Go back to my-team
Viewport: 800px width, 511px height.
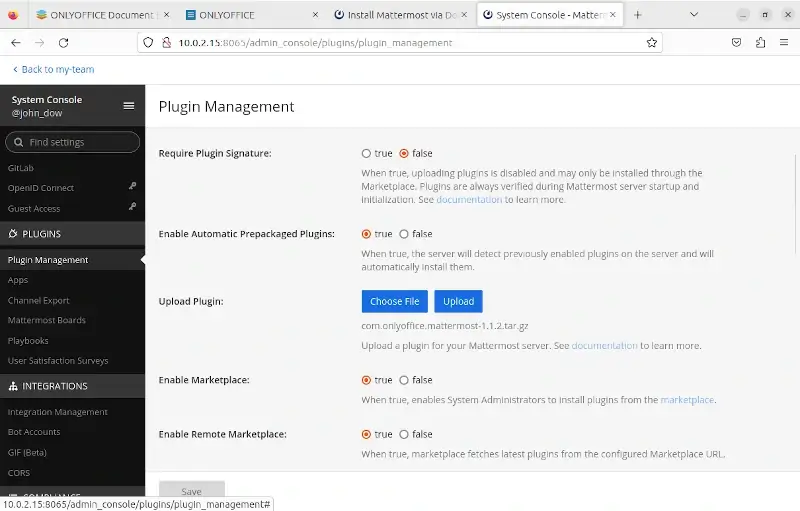[x=54, y=69]
